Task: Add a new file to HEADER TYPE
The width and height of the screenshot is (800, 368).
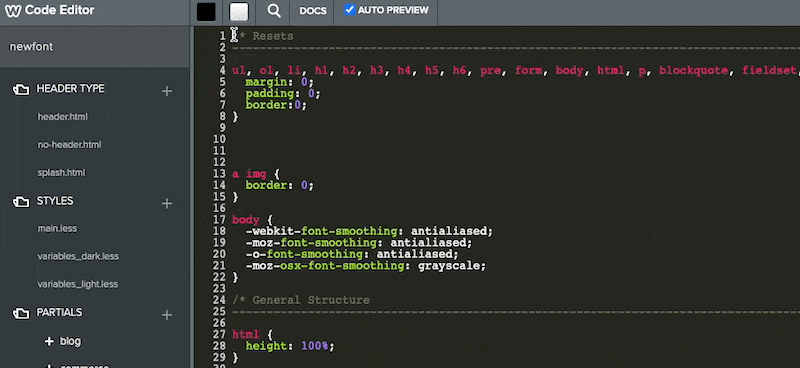Action: click(167, 91)
